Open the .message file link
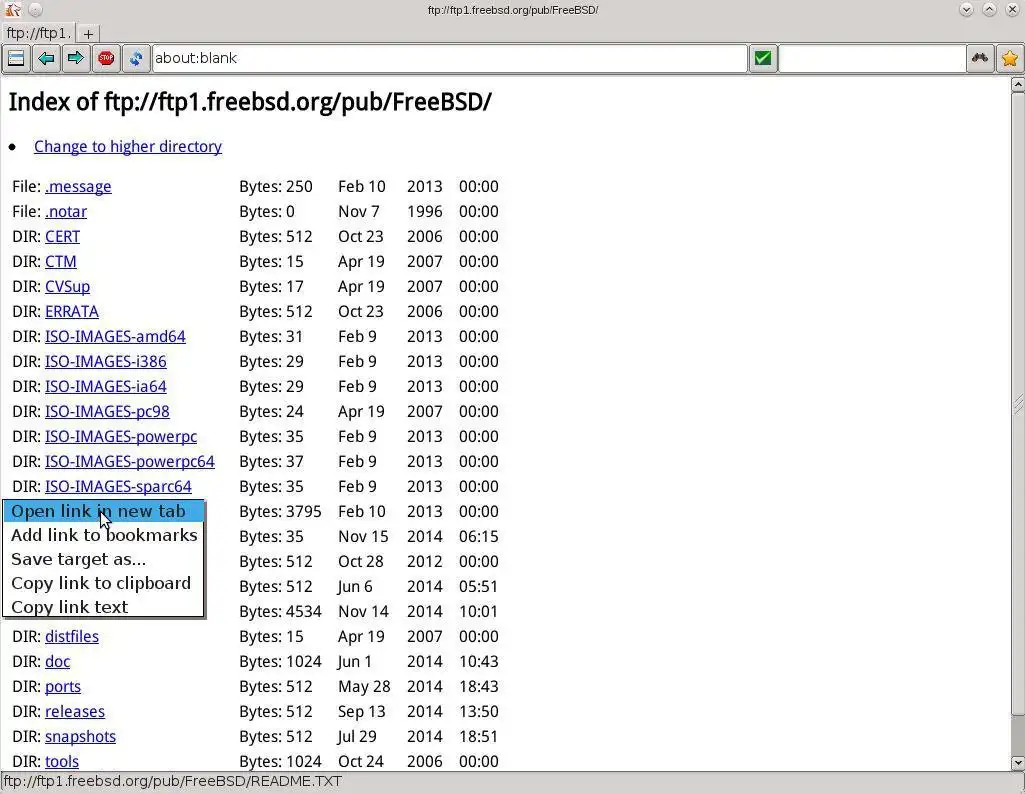1025x794 pixels. point(78,187)
